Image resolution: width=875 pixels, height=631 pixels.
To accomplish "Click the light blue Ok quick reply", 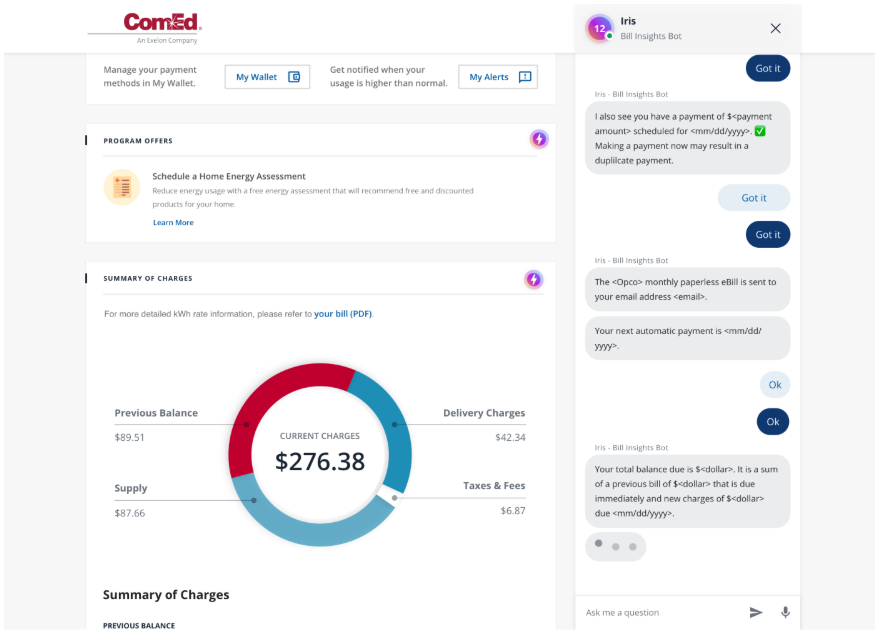I will click(x=775, y=384).
